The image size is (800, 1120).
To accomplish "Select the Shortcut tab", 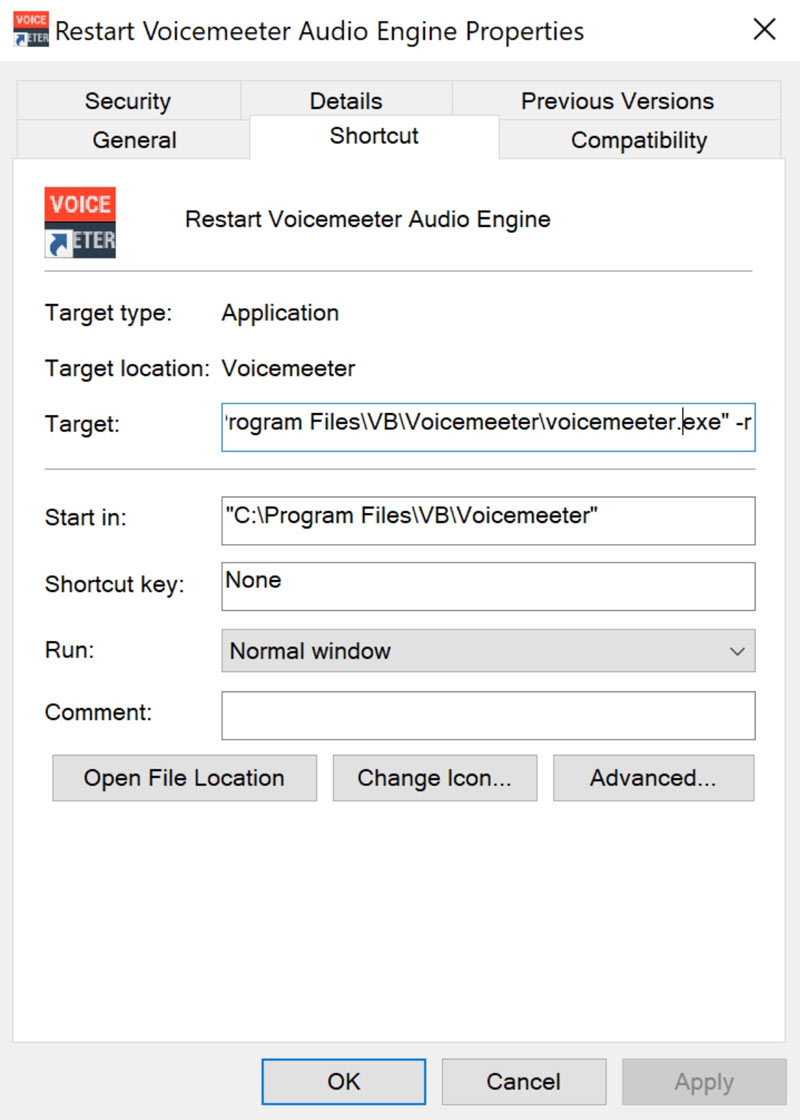I will pyautogui.click(x=374, y=136).
